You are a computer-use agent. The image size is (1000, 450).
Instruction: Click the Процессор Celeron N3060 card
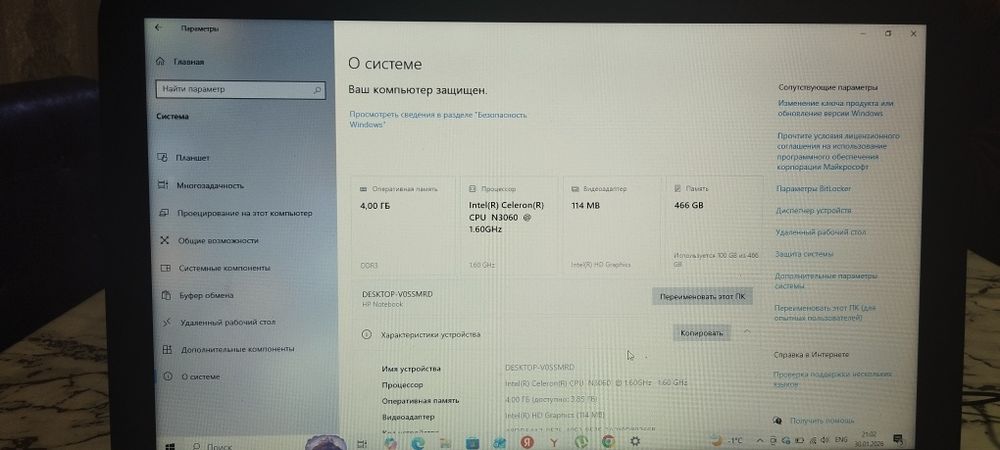(510, 226)
